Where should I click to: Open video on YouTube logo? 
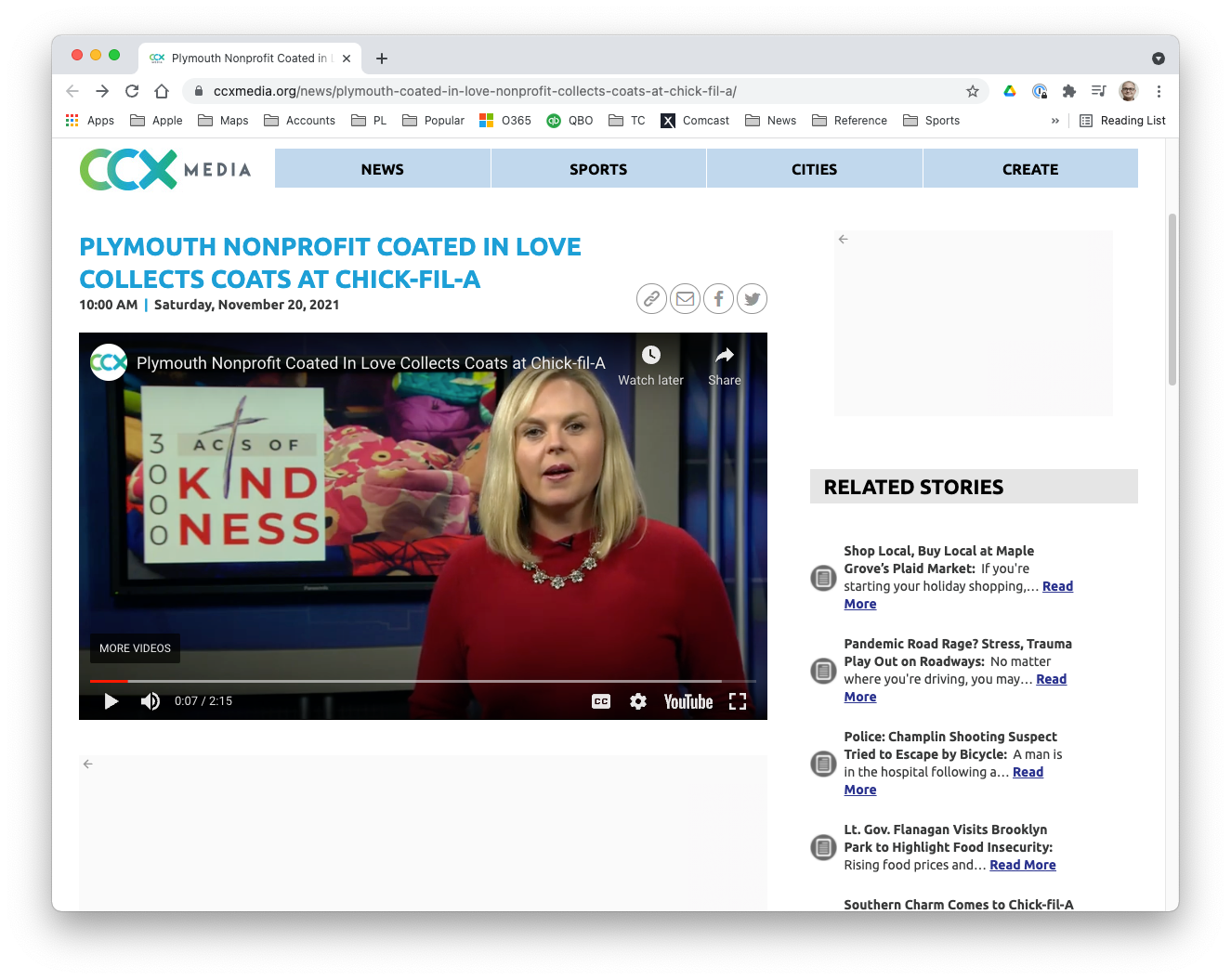688,701
